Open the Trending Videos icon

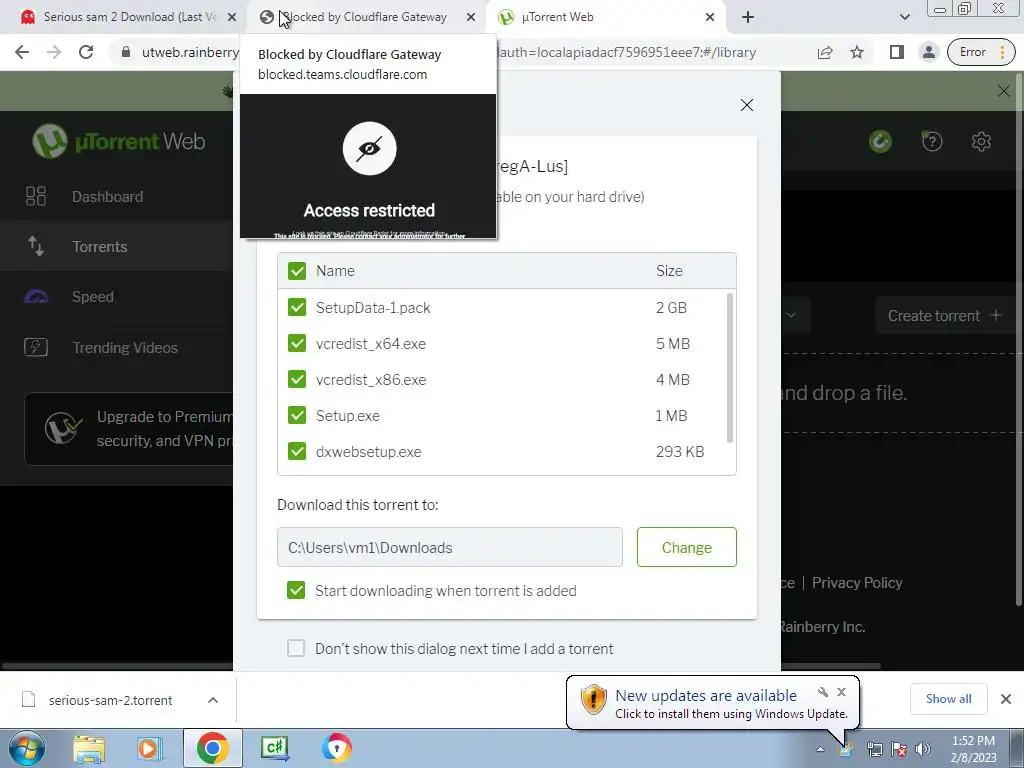(36, 347)
